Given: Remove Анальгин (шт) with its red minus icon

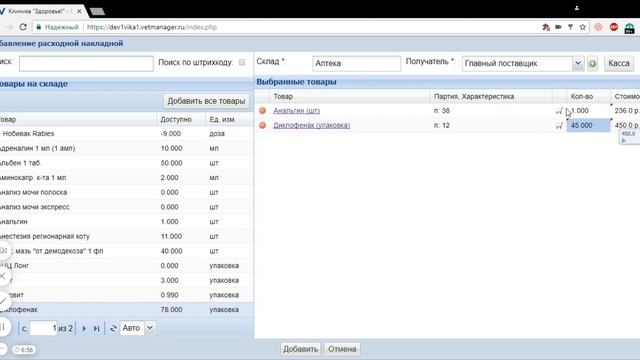Looking at the screenshot, I should tap(262, 111).
